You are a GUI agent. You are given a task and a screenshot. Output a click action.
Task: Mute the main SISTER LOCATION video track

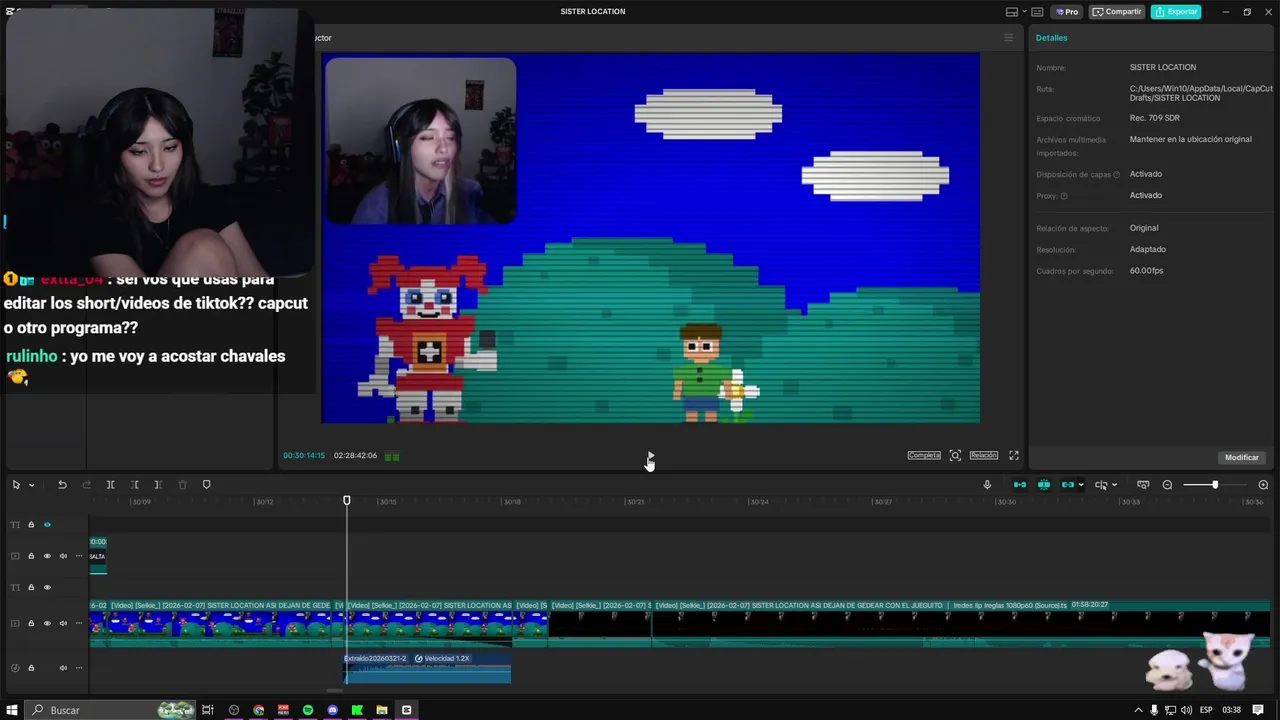tap(63, 623)
